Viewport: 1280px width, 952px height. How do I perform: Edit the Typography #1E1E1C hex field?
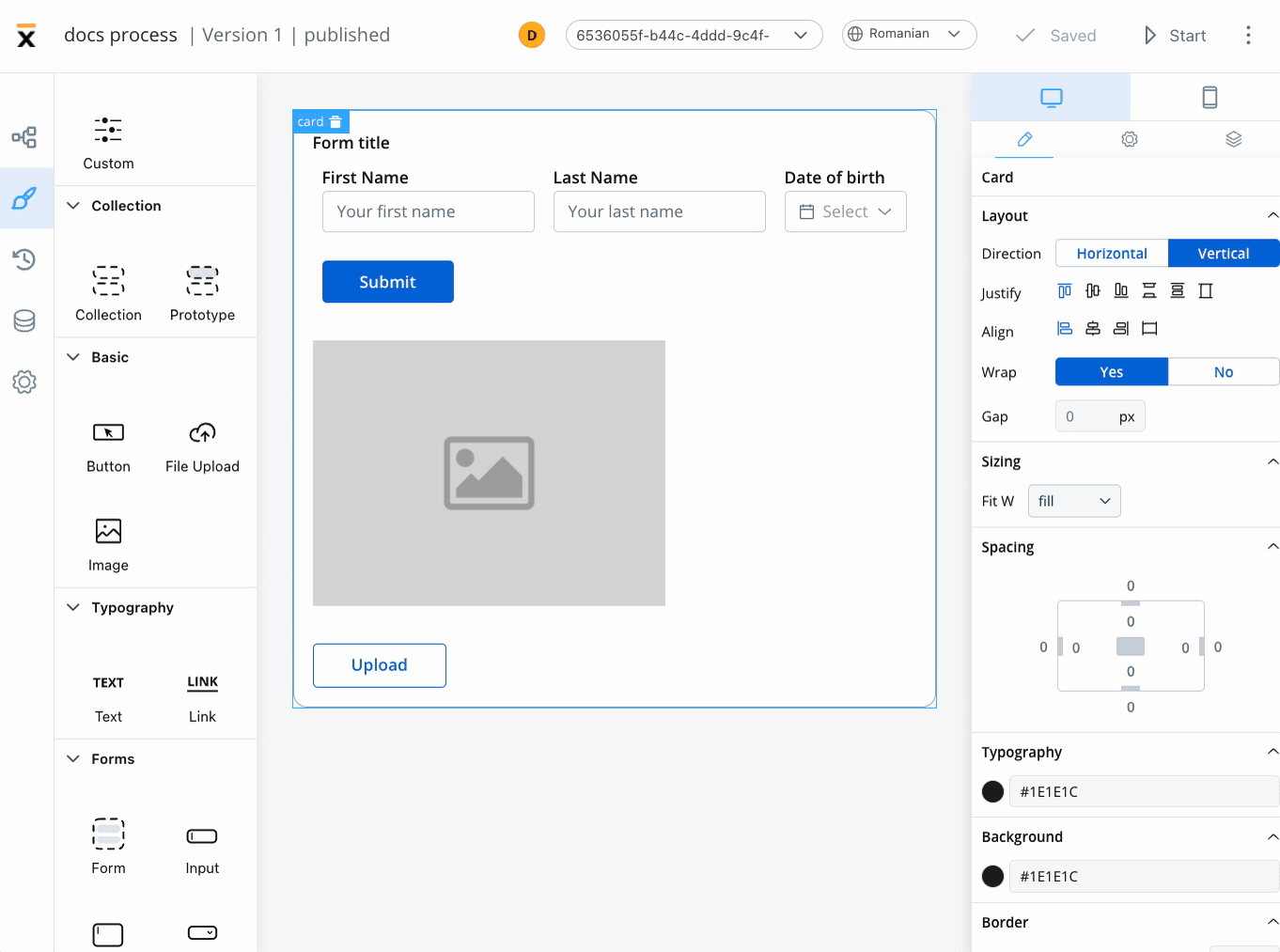coord(1145,791)
